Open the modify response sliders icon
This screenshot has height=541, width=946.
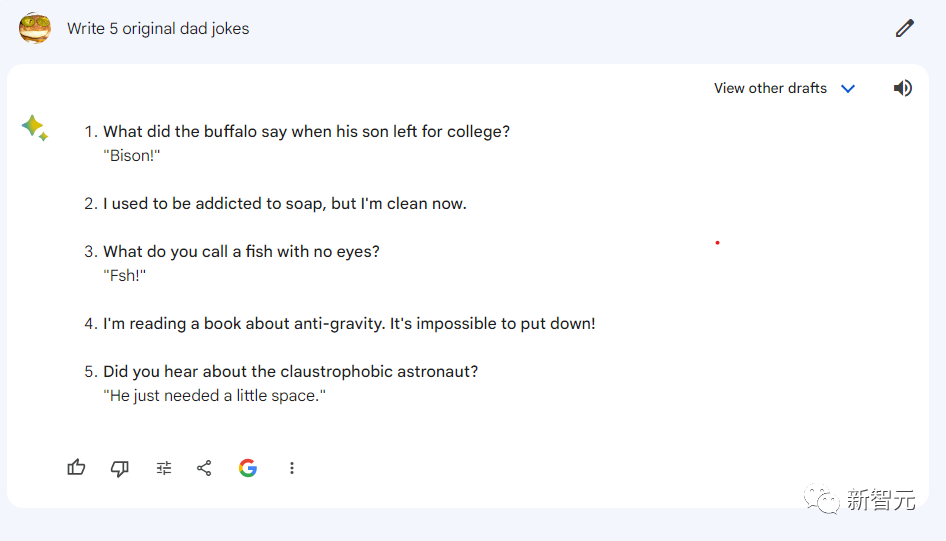(x=164, y=467)
